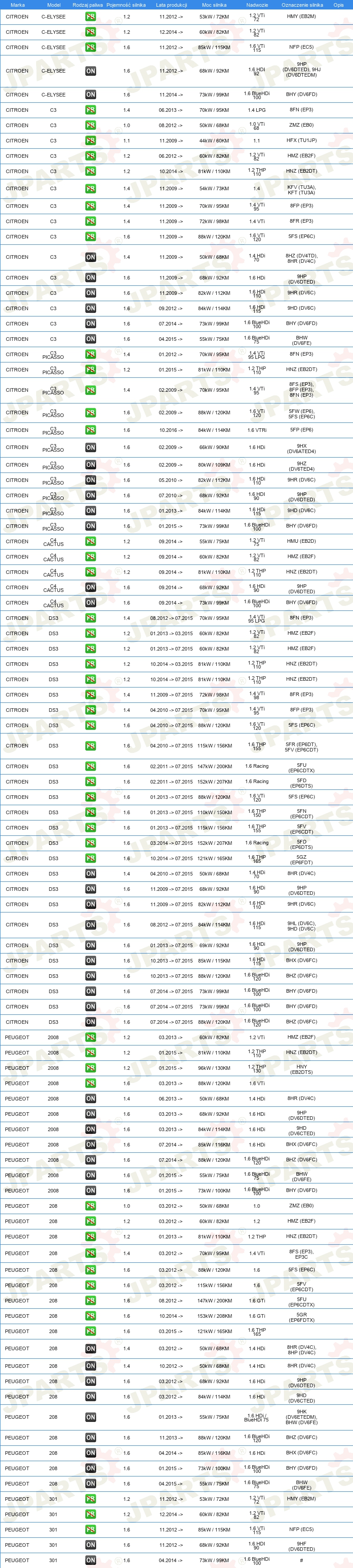
Task: Click the Marka column header
Action: [x=18, y=5]
